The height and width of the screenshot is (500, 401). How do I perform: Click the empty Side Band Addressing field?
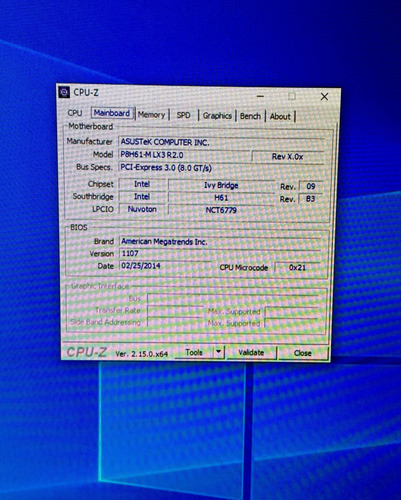tap(175, 322)
